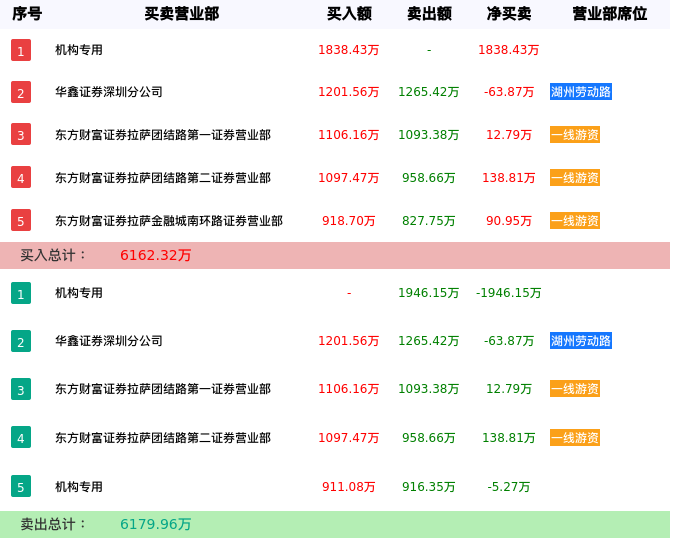Select the red rank 3 badge
676x540 pixels.
(x=21, y=134)
